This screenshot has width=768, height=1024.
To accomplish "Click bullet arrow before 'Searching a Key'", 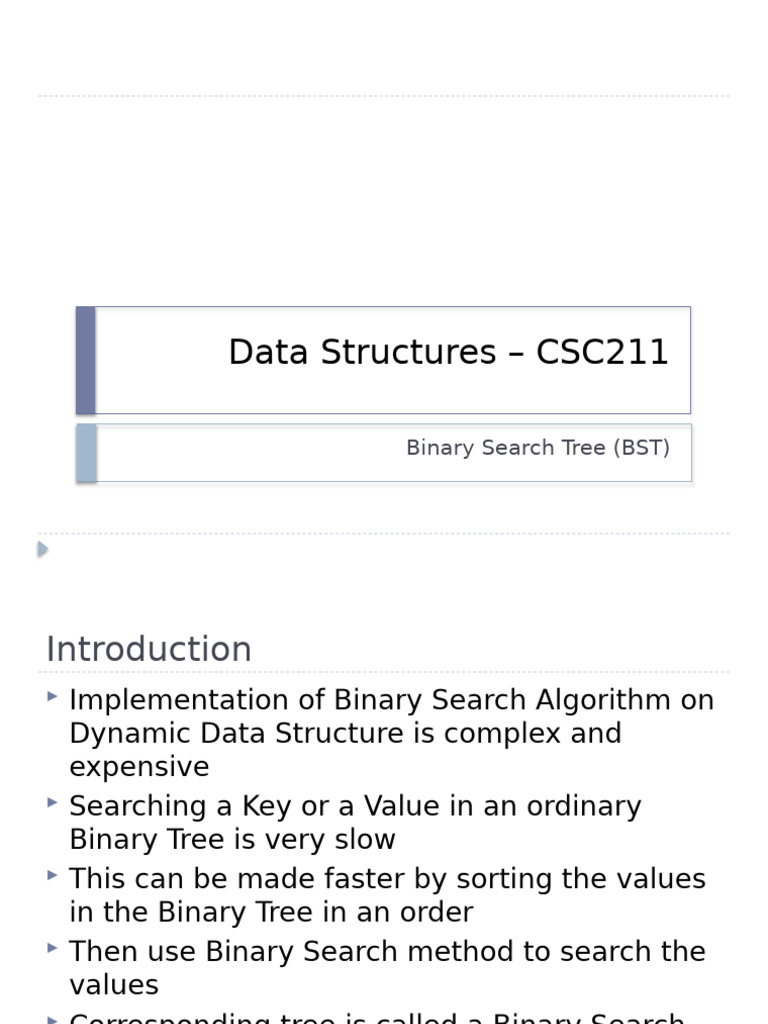I will [x=52, y=802].
